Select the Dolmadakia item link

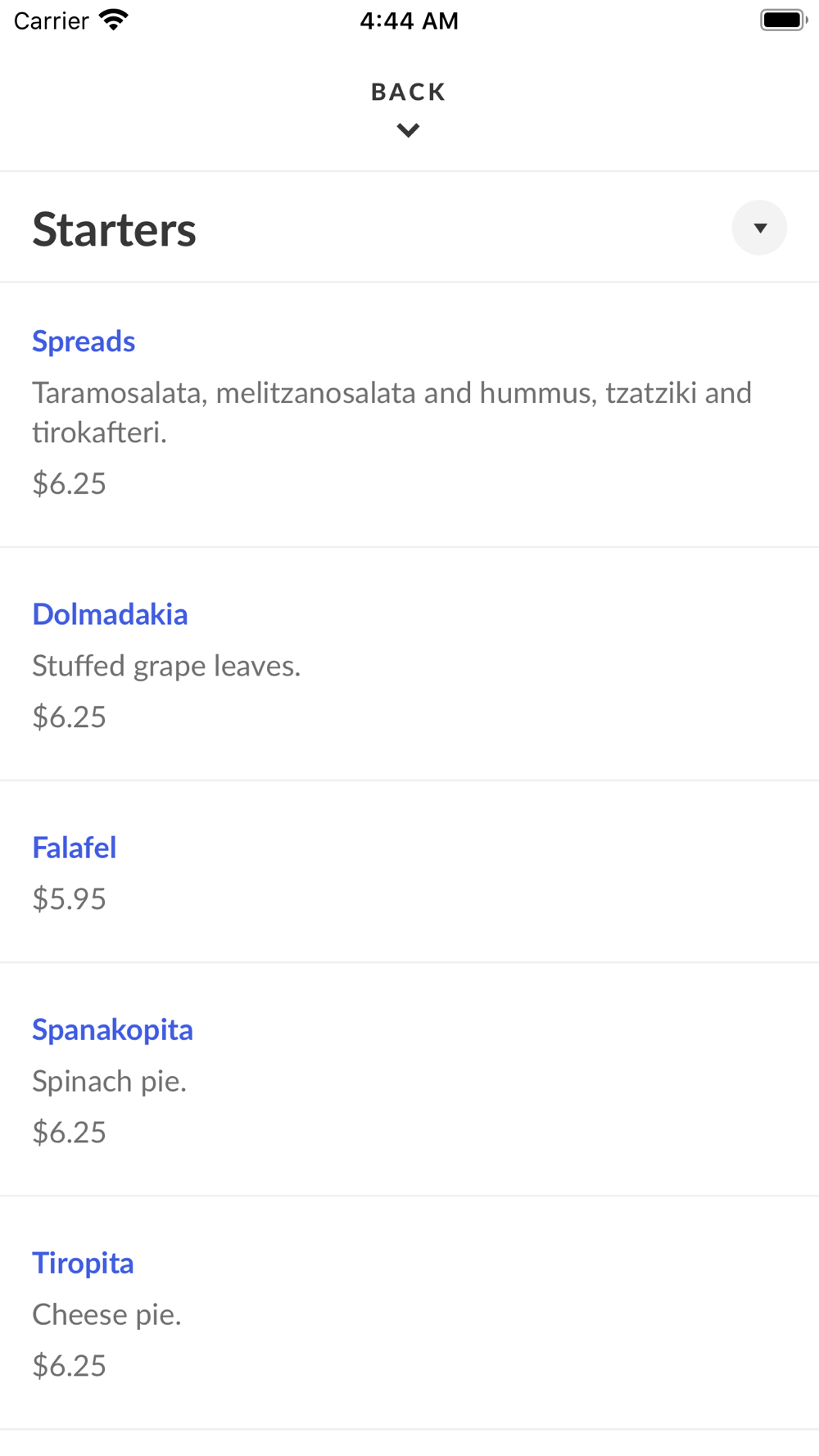[x=110, y=614]
